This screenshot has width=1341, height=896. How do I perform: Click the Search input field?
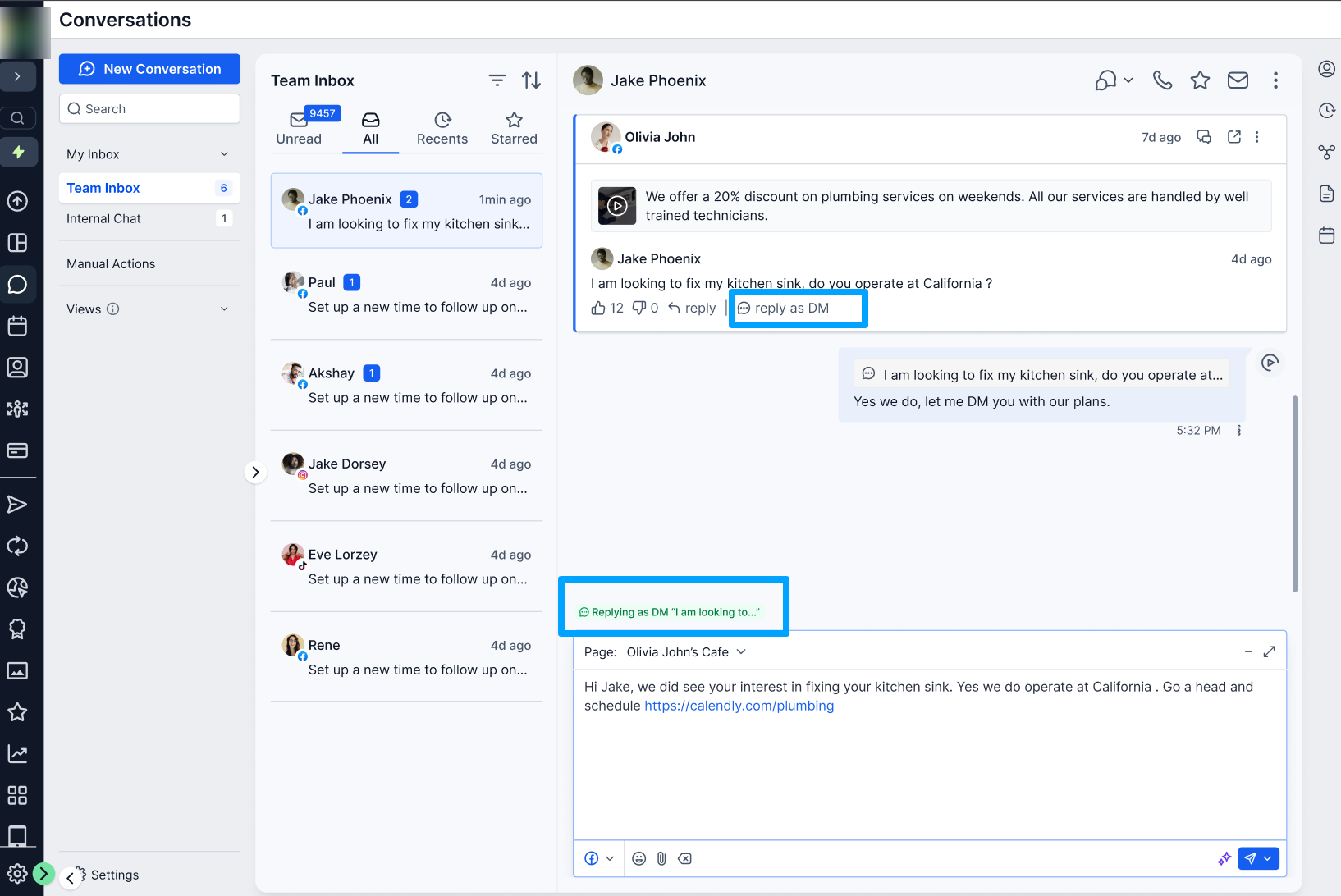(x=149, y=108)
